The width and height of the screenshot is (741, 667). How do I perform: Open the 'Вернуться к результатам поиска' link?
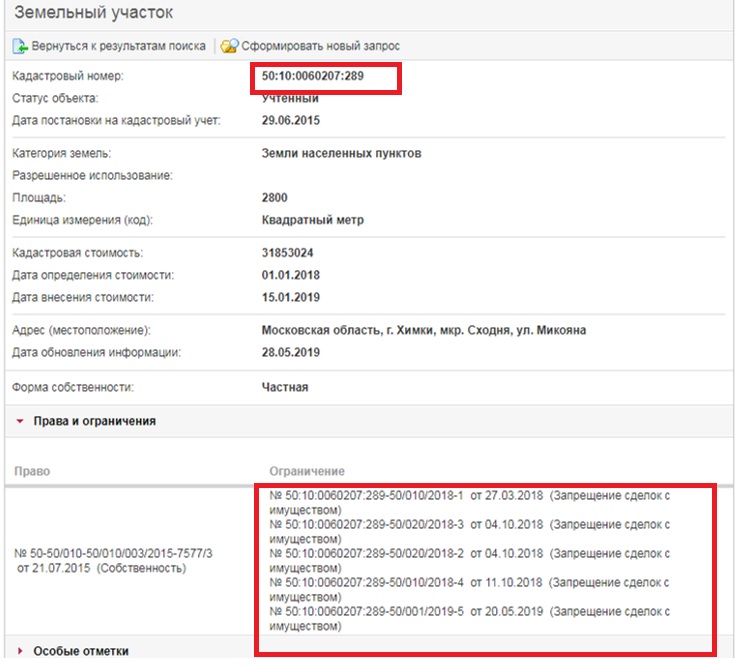118,46
